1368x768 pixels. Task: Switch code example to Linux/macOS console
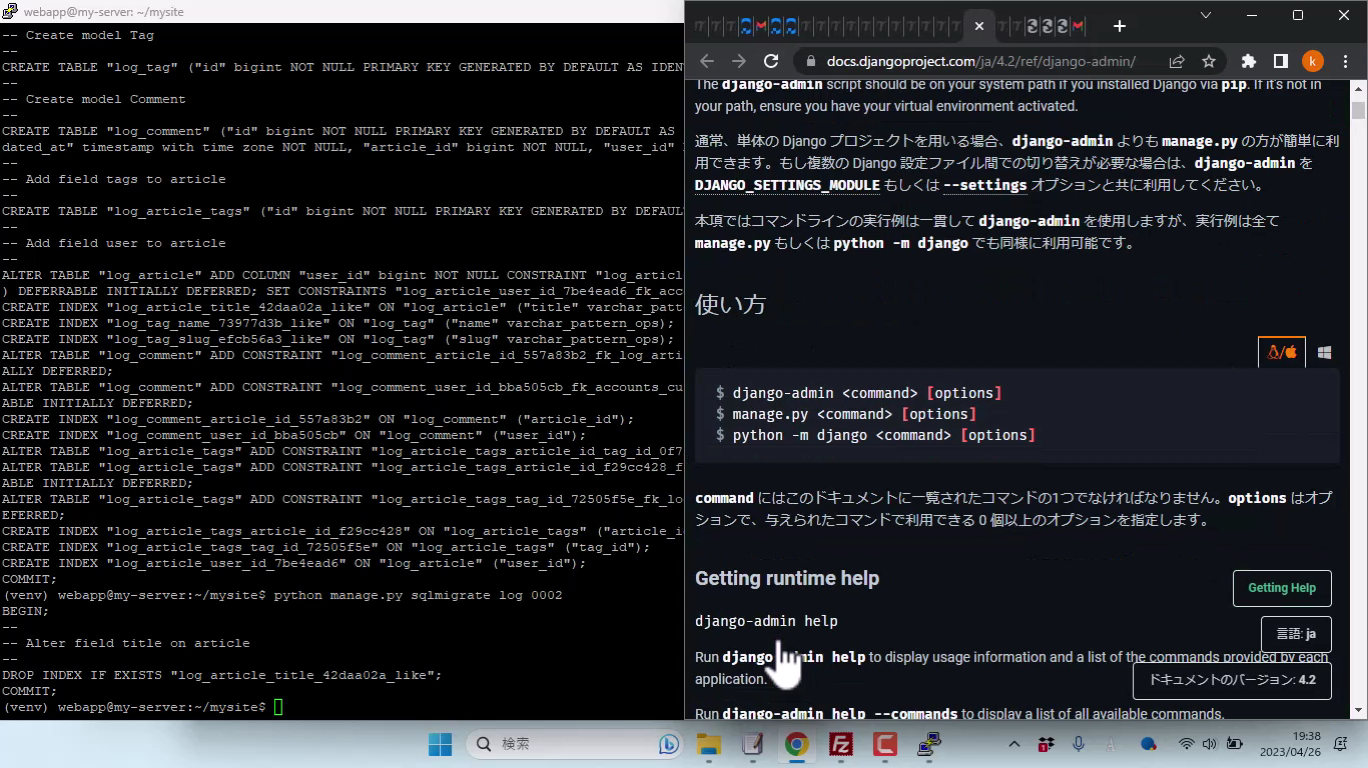(1281, 353)
